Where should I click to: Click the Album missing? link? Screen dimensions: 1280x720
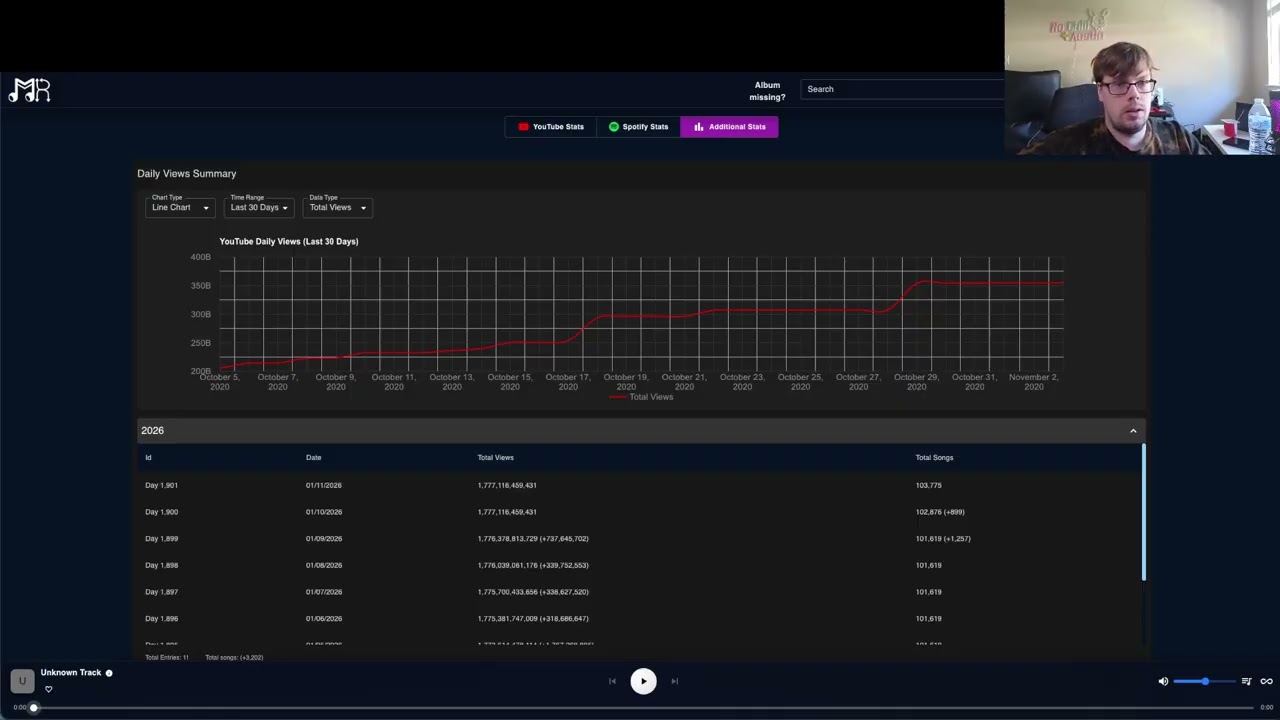click(767, 91)
